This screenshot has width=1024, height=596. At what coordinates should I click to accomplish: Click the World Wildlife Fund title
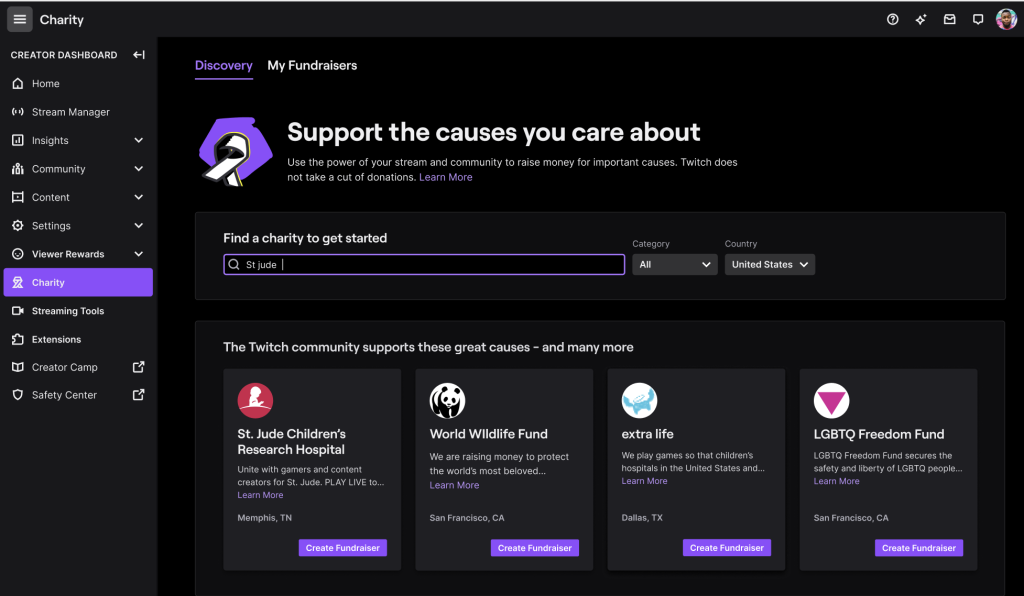[x=488, y=434]
